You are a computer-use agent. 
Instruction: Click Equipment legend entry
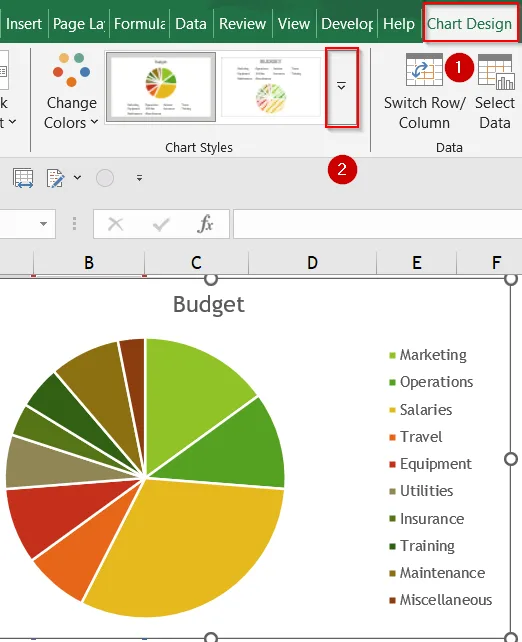pyautogui.click(x=430, y=464)
